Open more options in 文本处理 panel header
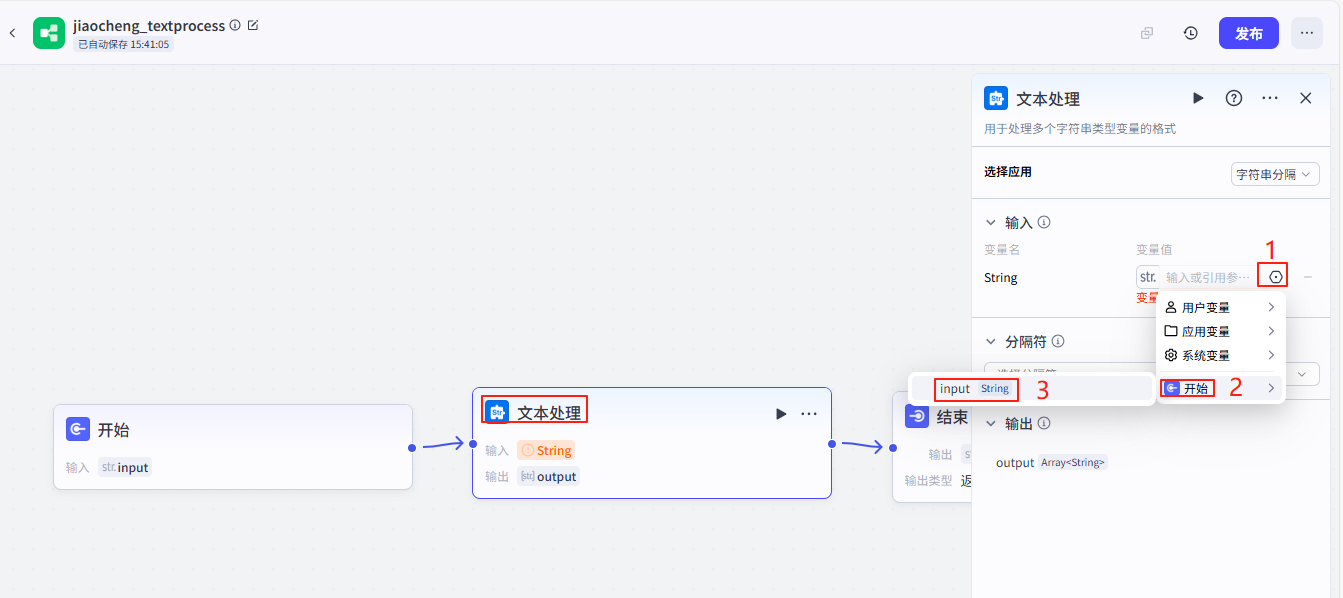Viewport: 1343px width, 598px height. [1270, 98]
